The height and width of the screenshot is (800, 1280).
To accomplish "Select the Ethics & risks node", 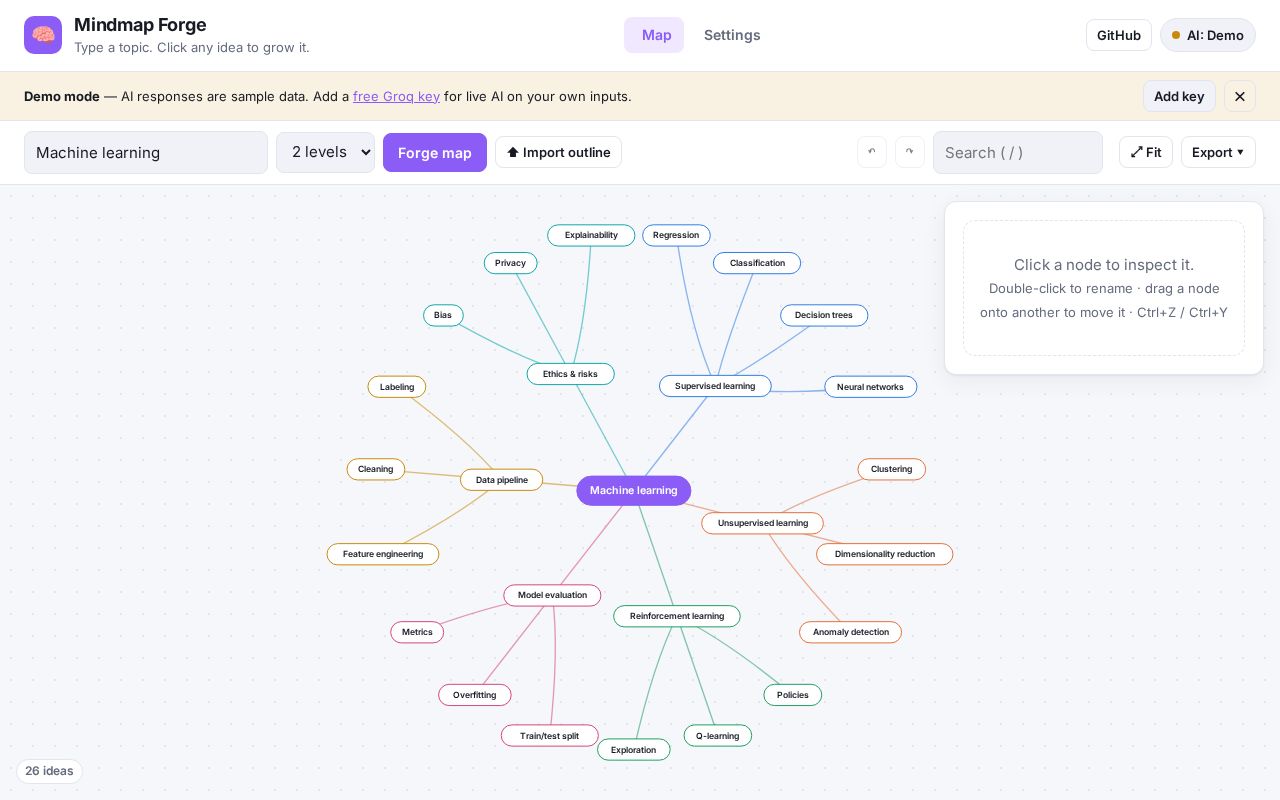I will [570, 374].
